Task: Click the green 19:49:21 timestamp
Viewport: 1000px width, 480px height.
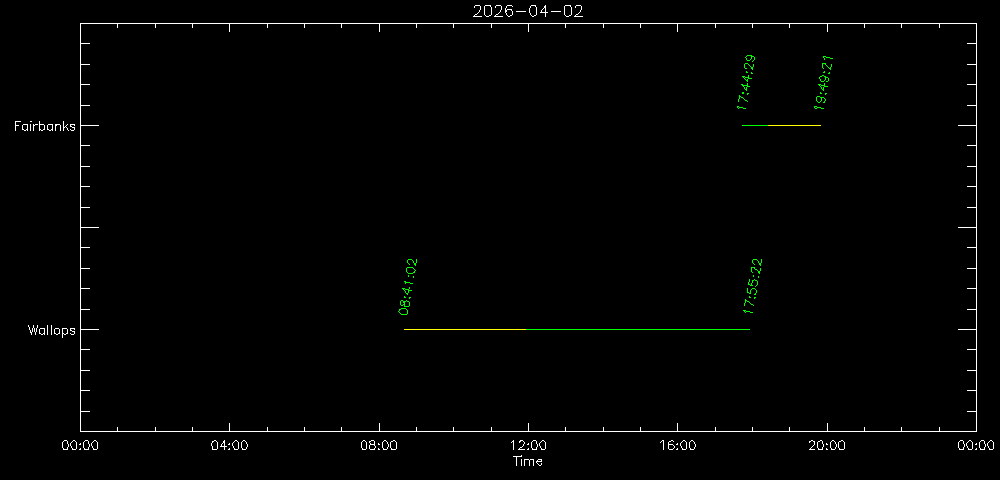Action: click(824, 82)
